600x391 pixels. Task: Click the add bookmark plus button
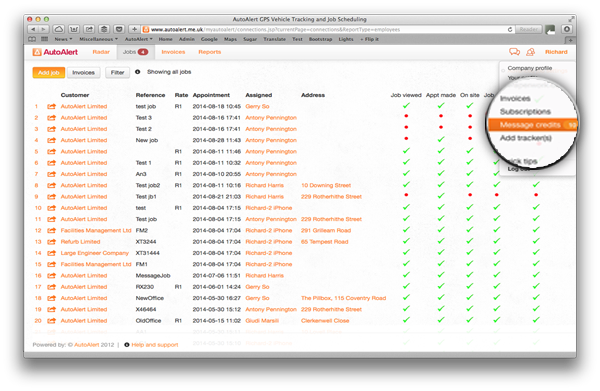pyautogui.click(x=134, y=29)
